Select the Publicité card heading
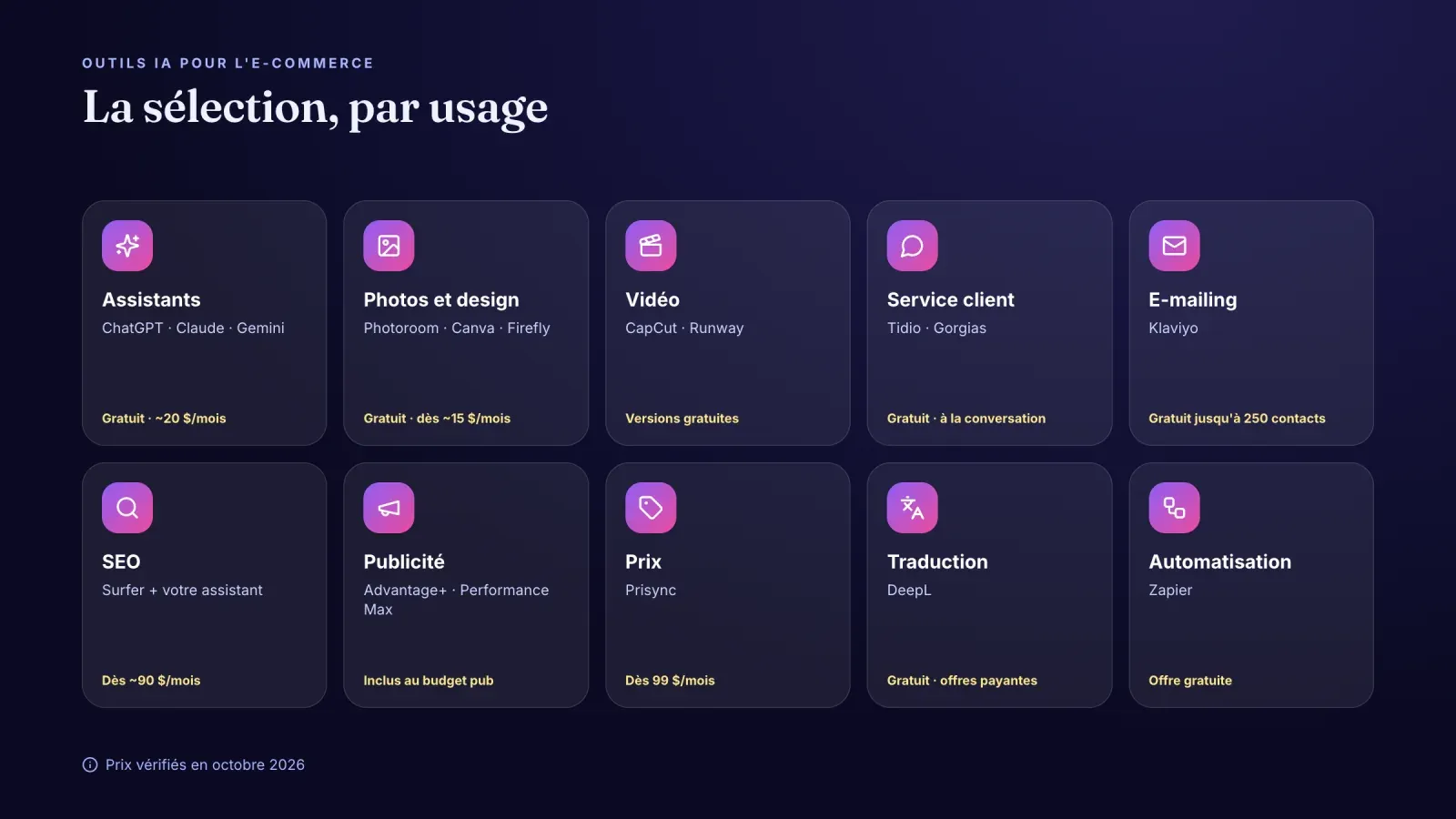 pos(404,562)
